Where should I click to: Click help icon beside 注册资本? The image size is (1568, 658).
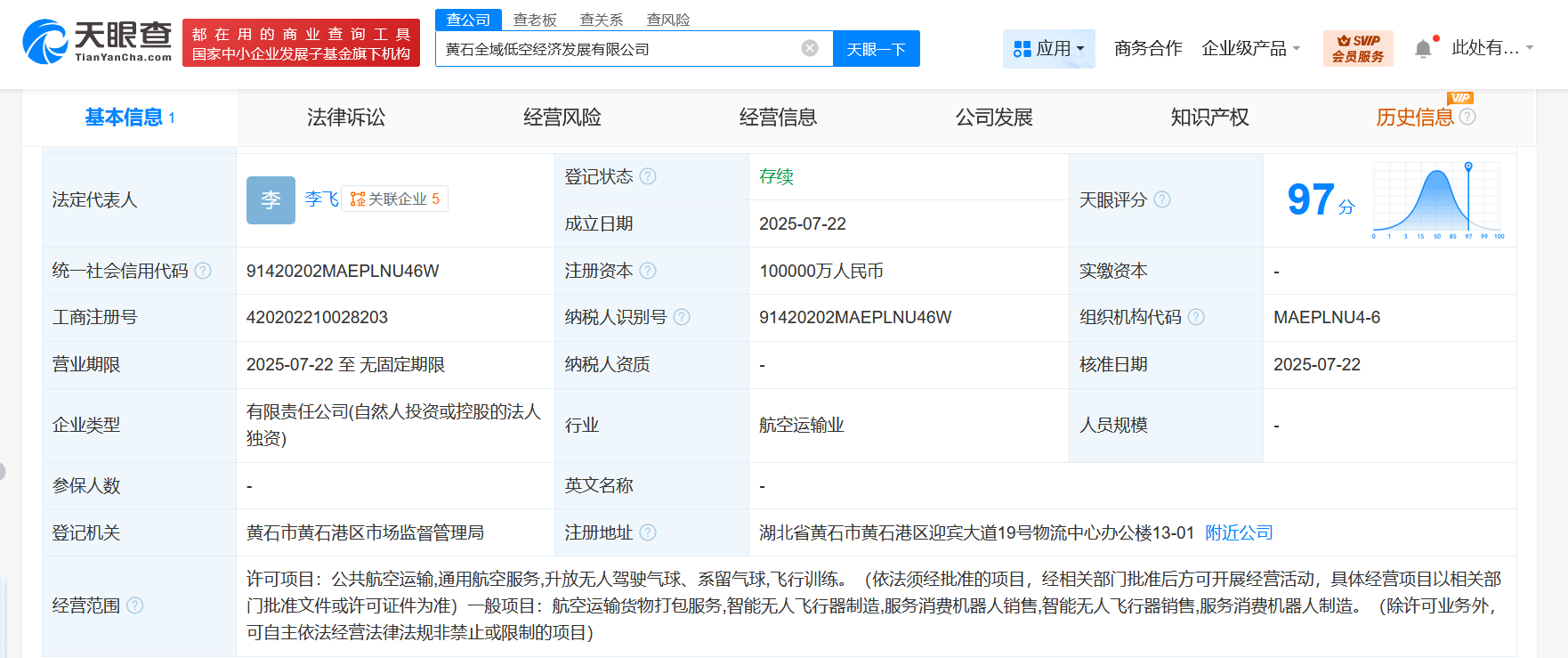click(x=648, y=271)
